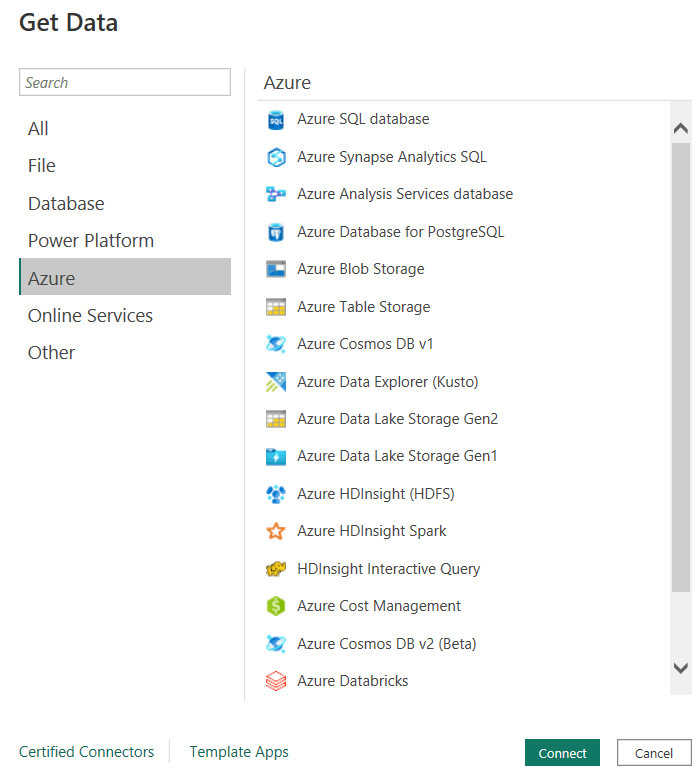698x776 pixels.
Task: Open the Certified Connectors link
Action: click(x=87, y=752)
